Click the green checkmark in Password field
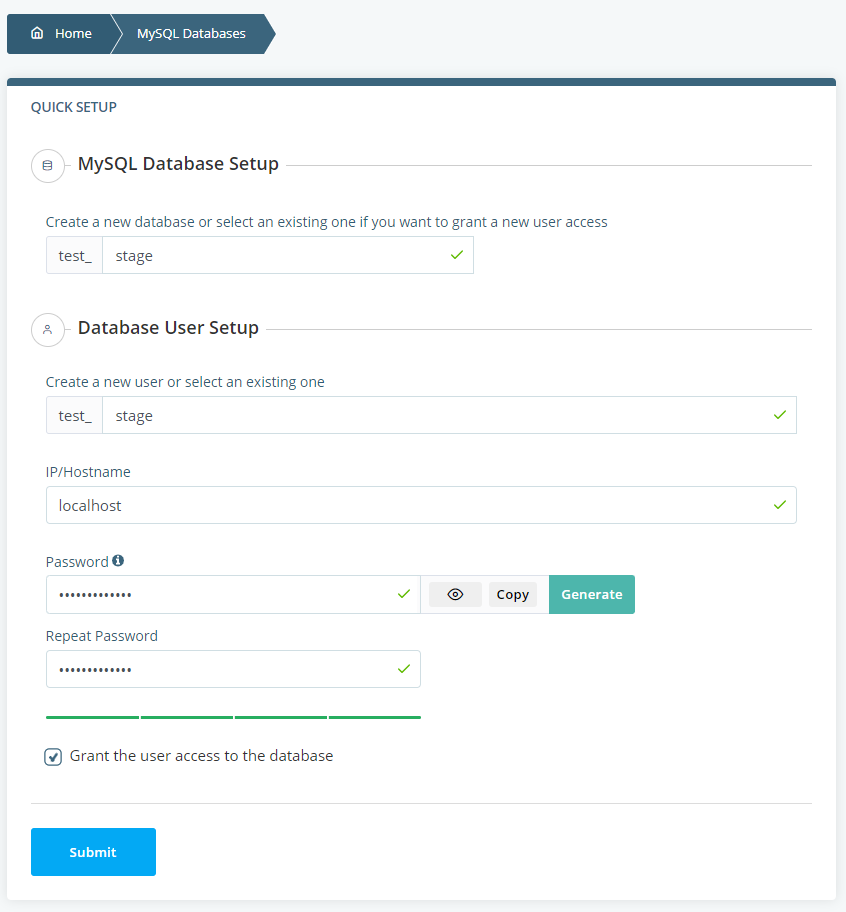The width and height of the screenshot is (846, 912). pyautogui.click(x=403, y=594)
